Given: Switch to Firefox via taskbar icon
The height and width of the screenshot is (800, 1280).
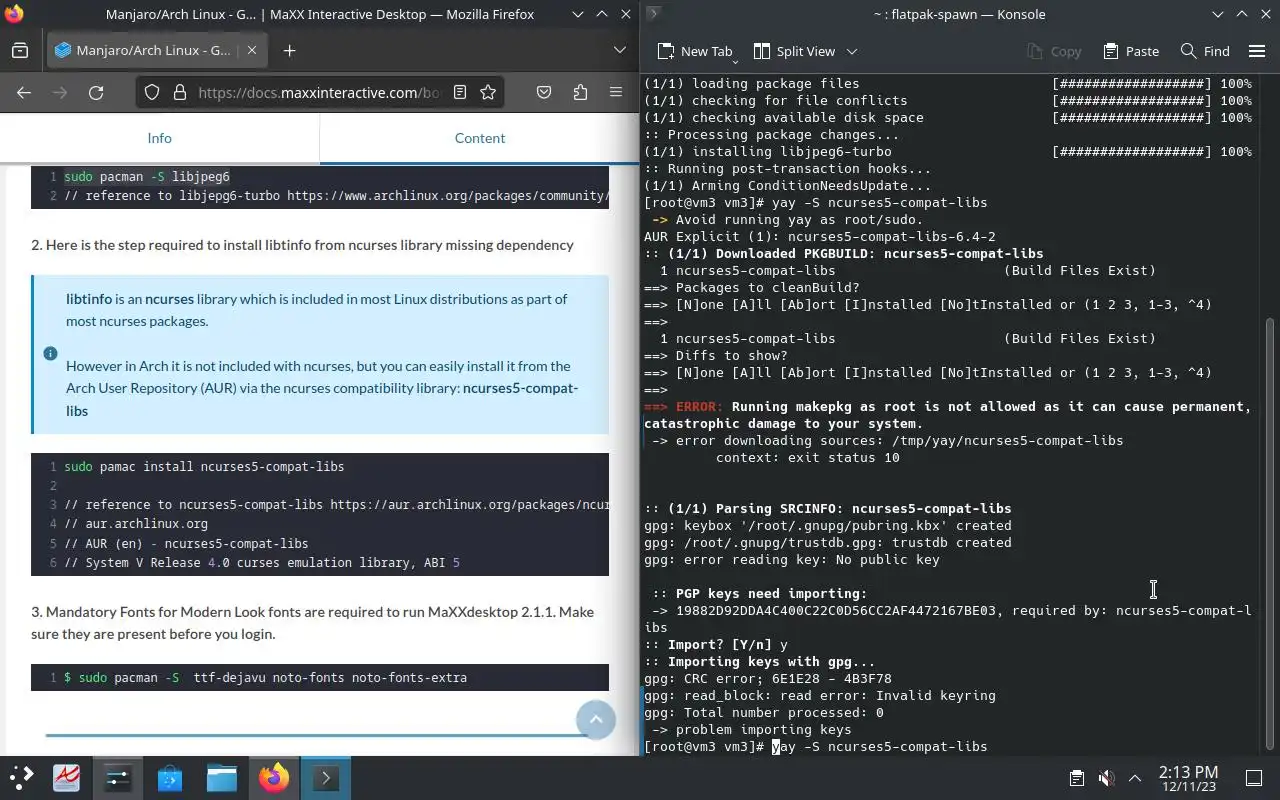Looking at the screenshot, I should [x=274, y=778].
